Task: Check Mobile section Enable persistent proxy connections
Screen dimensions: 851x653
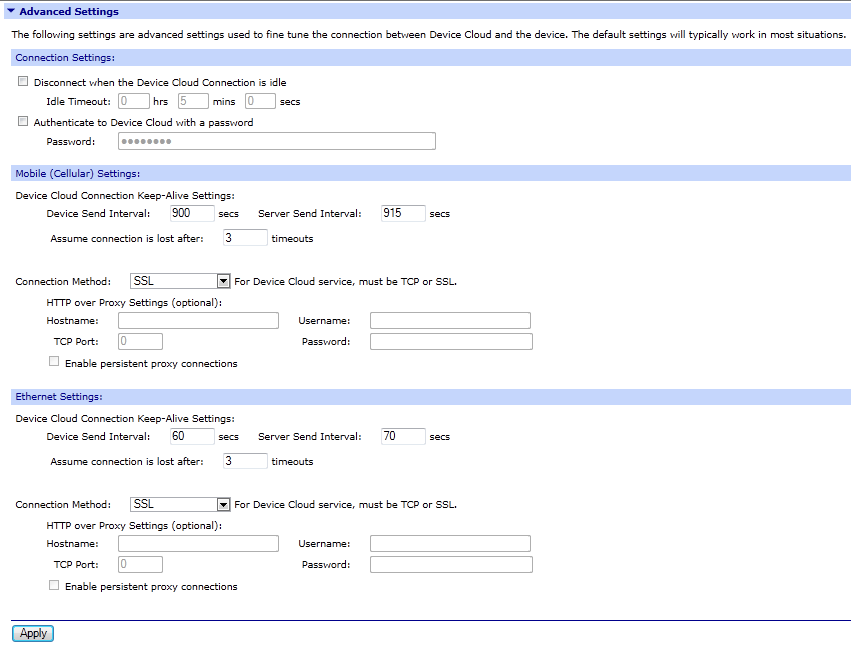Action: 54,363
